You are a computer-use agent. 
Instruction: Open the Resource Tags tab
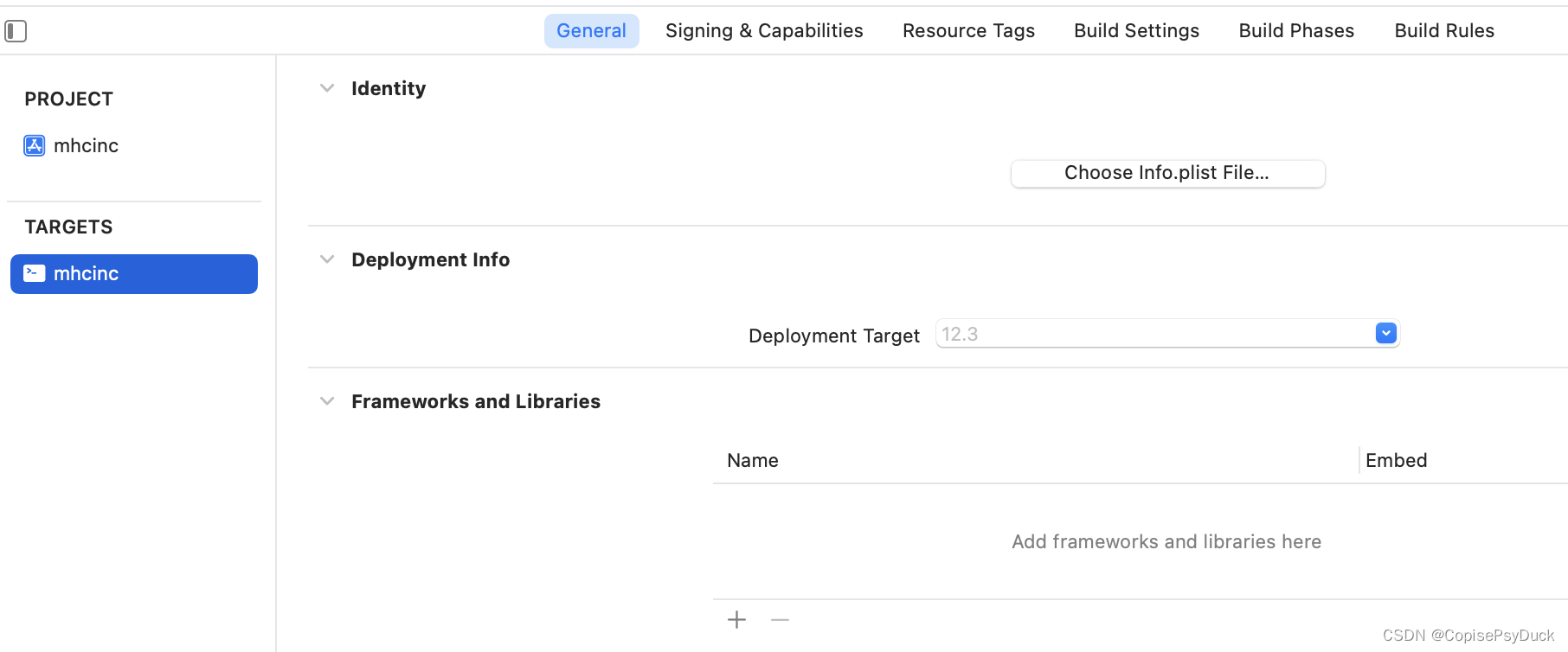[x=968, y=31]
